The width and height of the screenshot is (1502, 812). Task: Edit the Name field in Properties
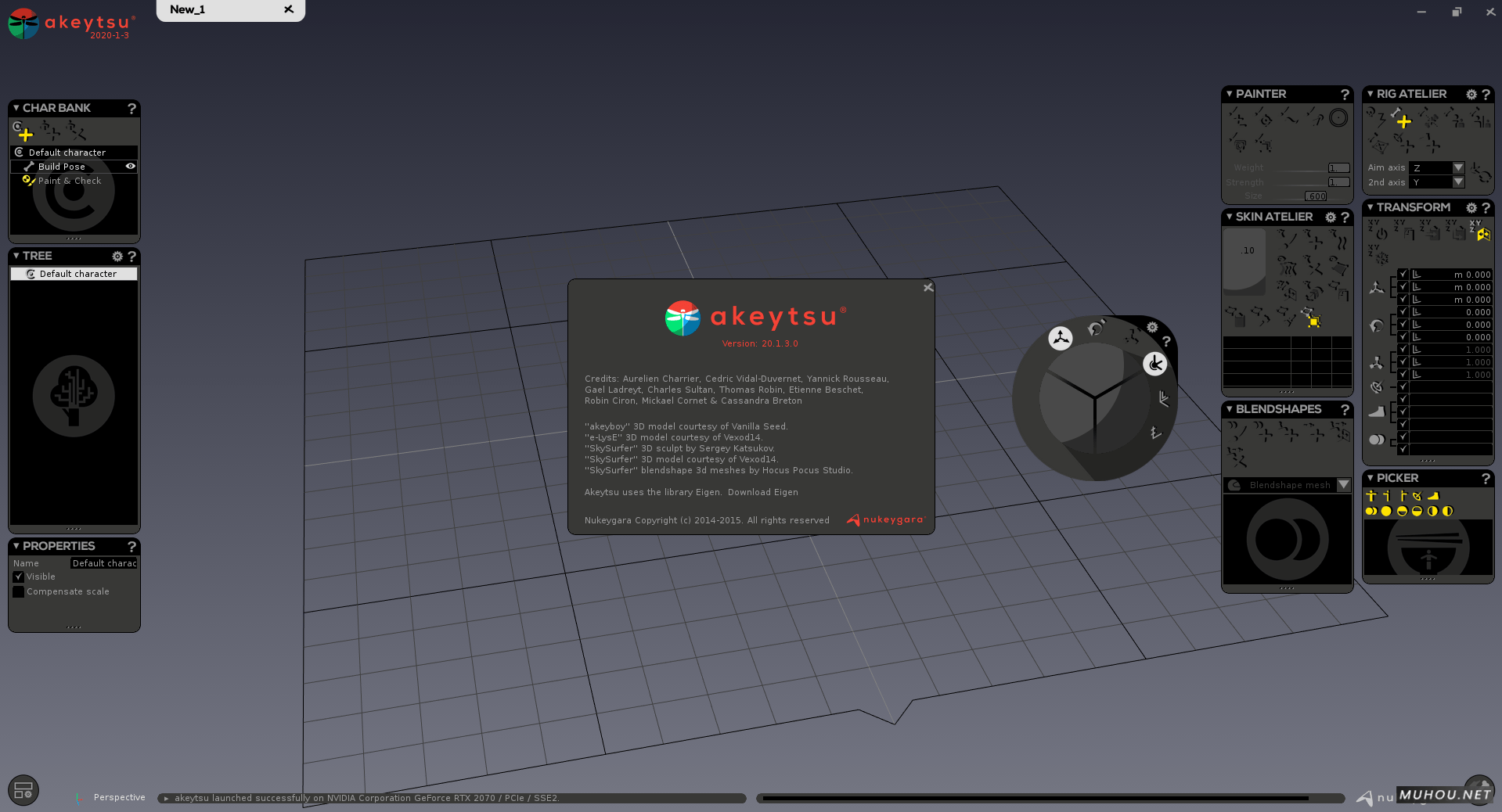[104, 563]
